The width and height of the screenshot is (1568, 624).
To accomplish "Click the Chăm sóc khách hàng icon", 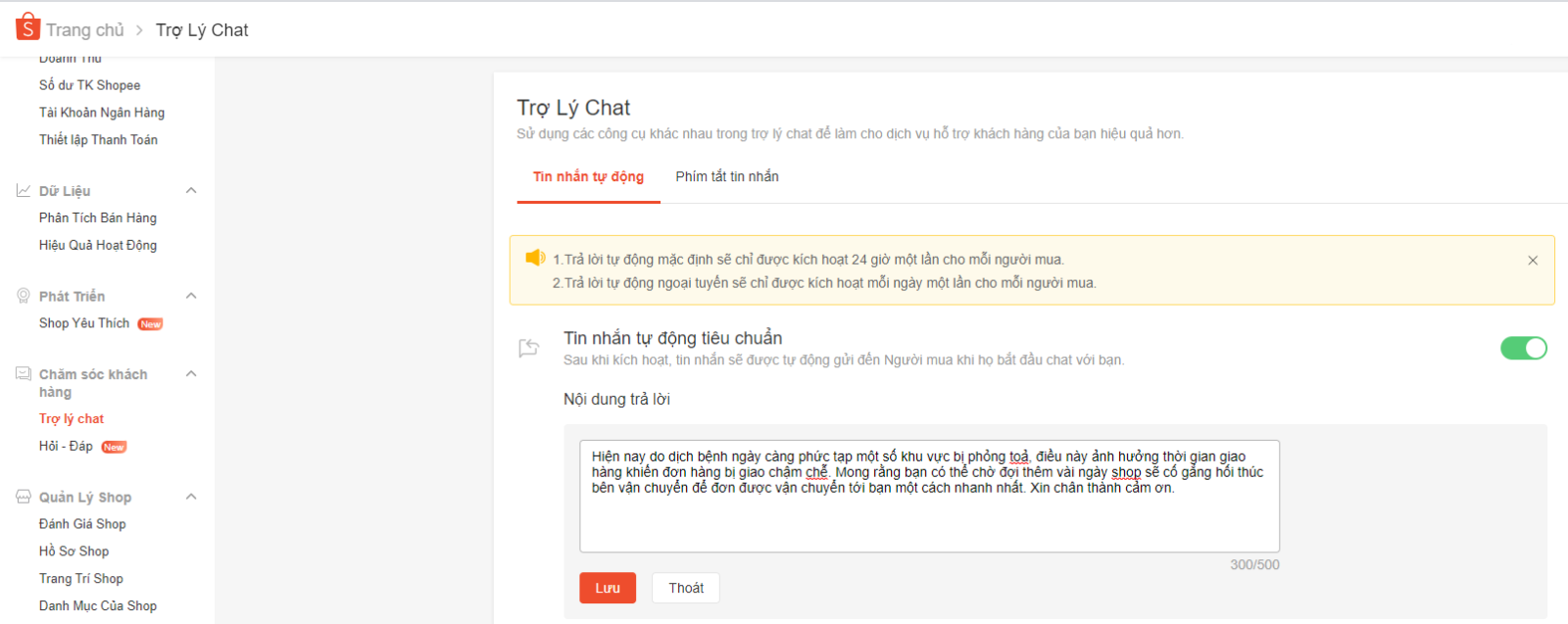I will (24, 374).
